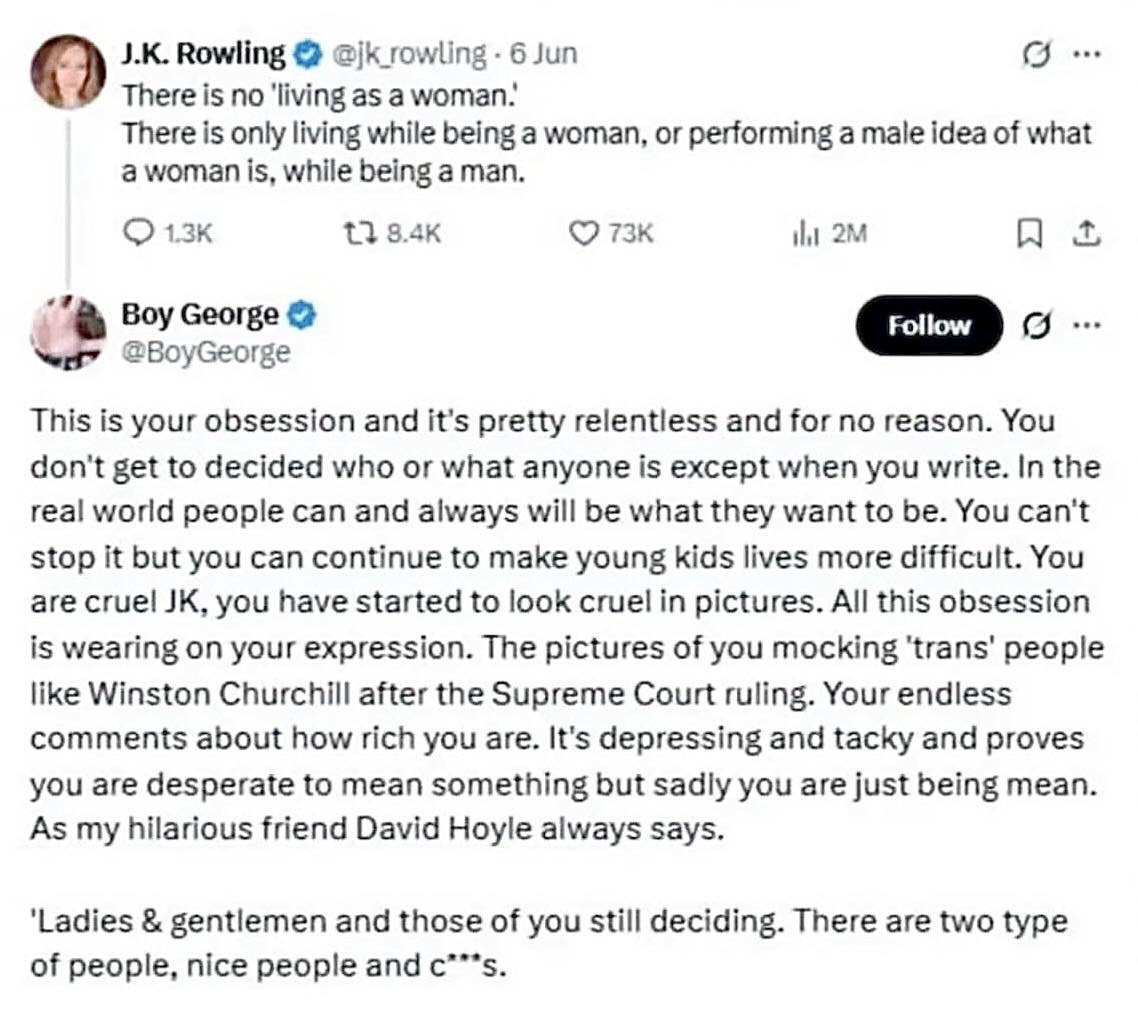This screenshot has height=1028, width=1138.
Task: Open the @BoyGeorge handle link
Action: (x=205, y=352)
